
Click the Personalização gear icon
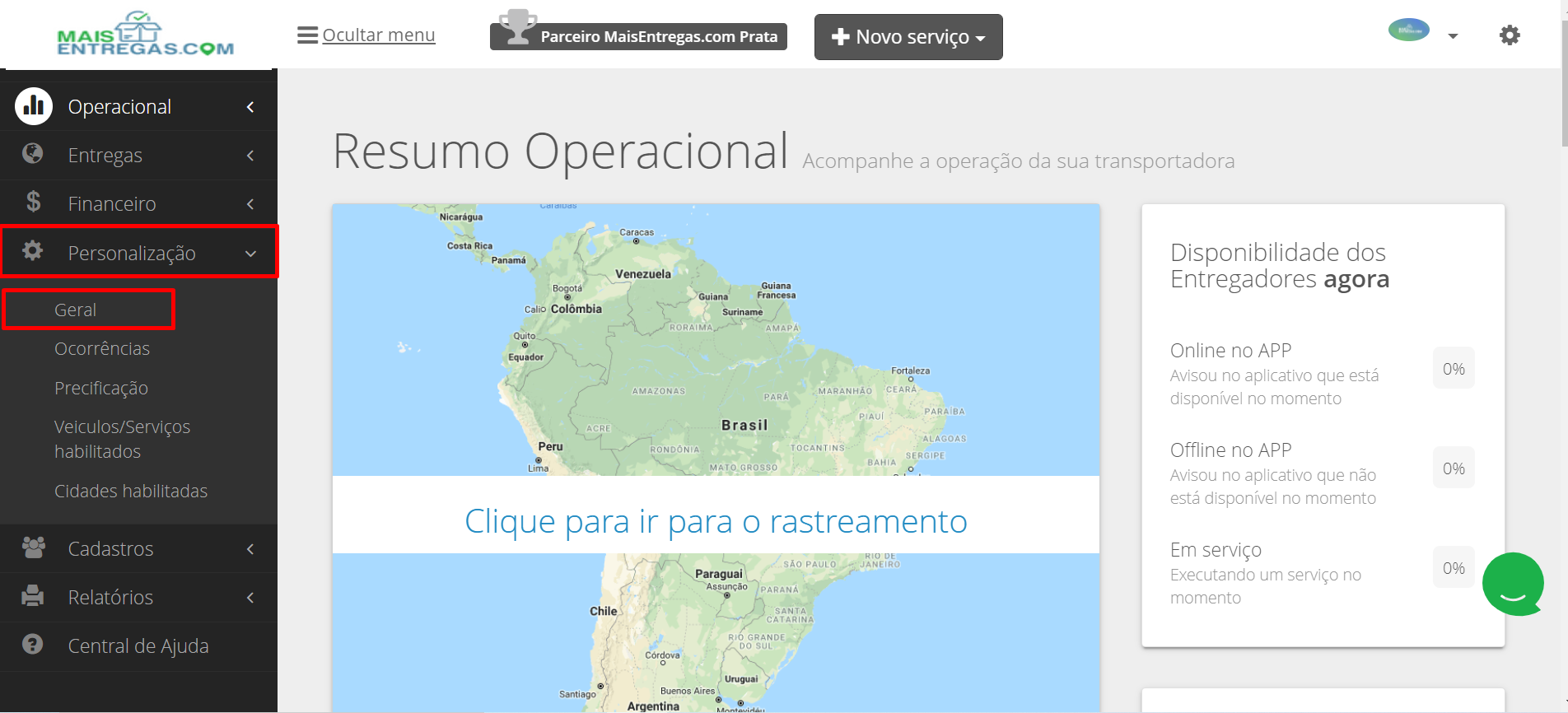33,250
